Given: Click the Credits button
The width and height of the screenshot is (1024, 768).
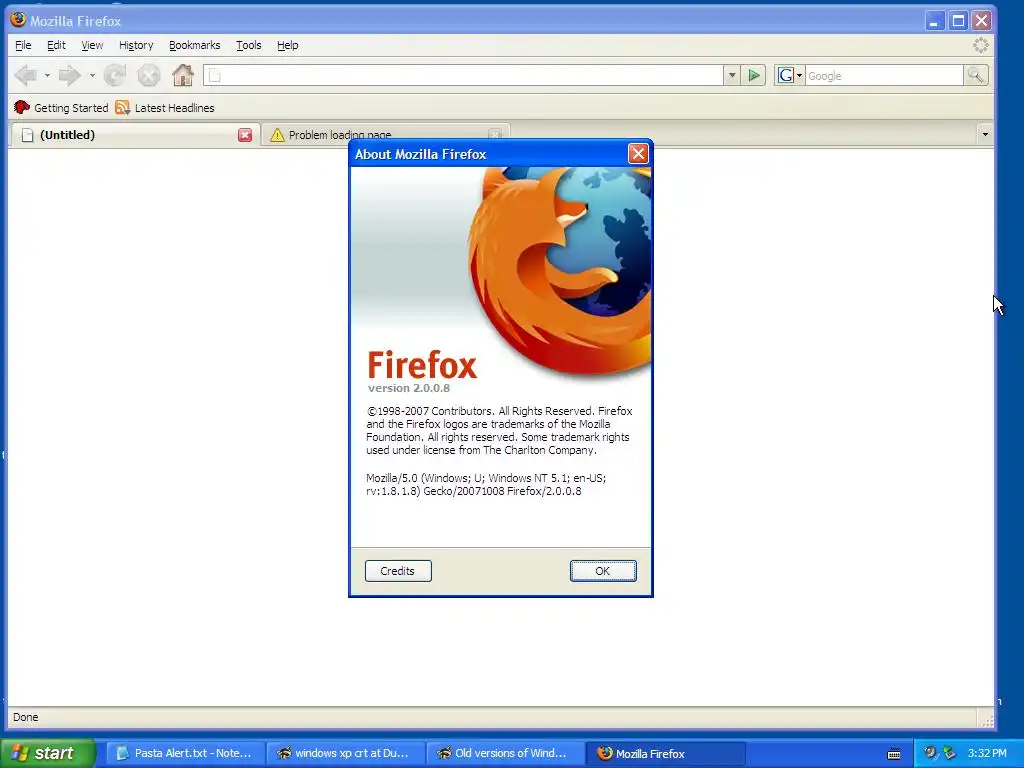Looking at the screenshot, I should click(x=398, y=571).
